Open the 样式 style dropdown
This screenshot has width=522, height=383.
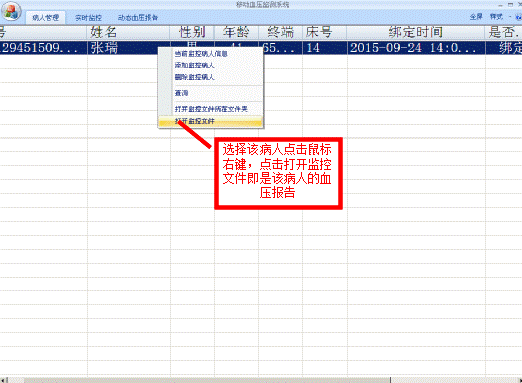(x=496, y=17)
